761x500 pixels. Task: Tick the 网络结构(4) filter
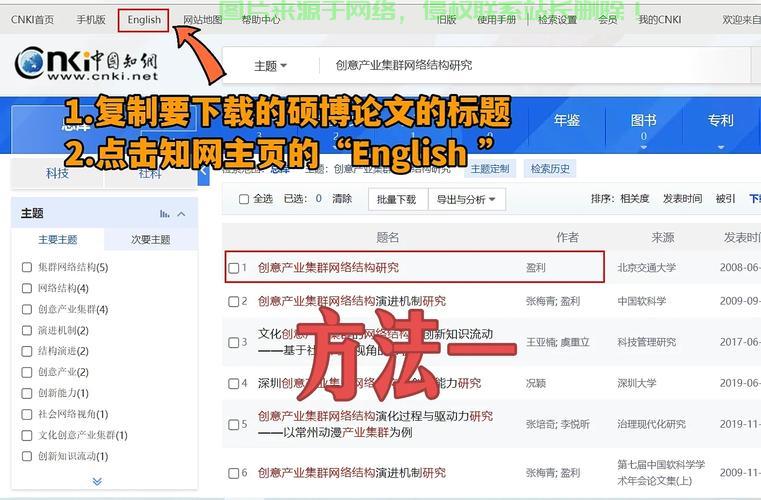[x=27, y=288]
